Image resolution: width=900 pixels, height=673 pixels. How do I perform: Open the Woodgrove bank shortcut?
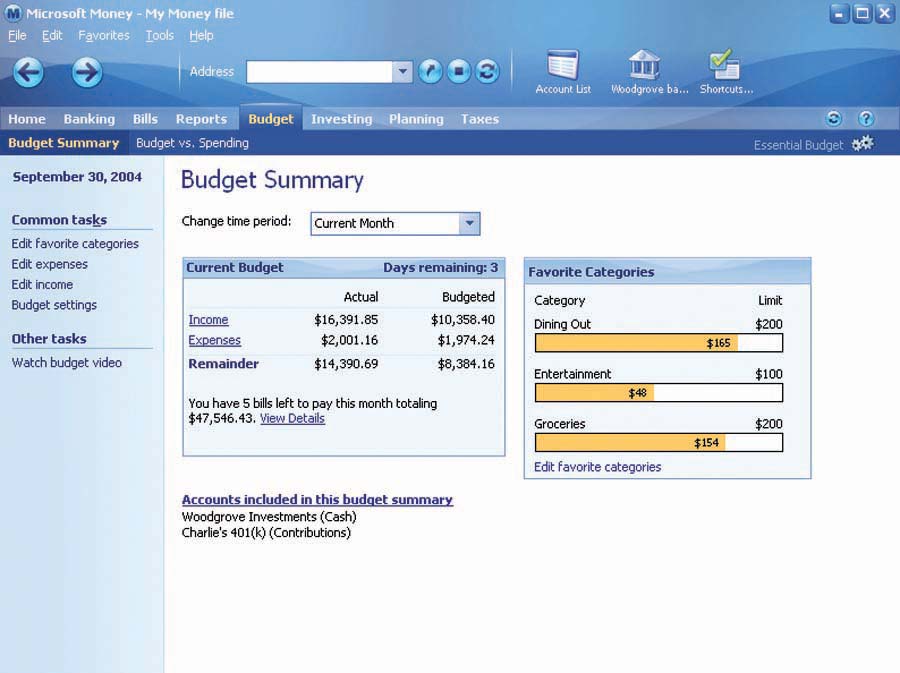(649, 72)
